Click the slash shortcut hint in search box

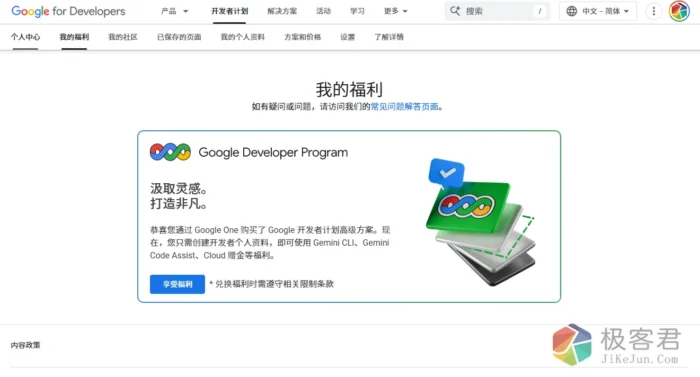point(540,11)
